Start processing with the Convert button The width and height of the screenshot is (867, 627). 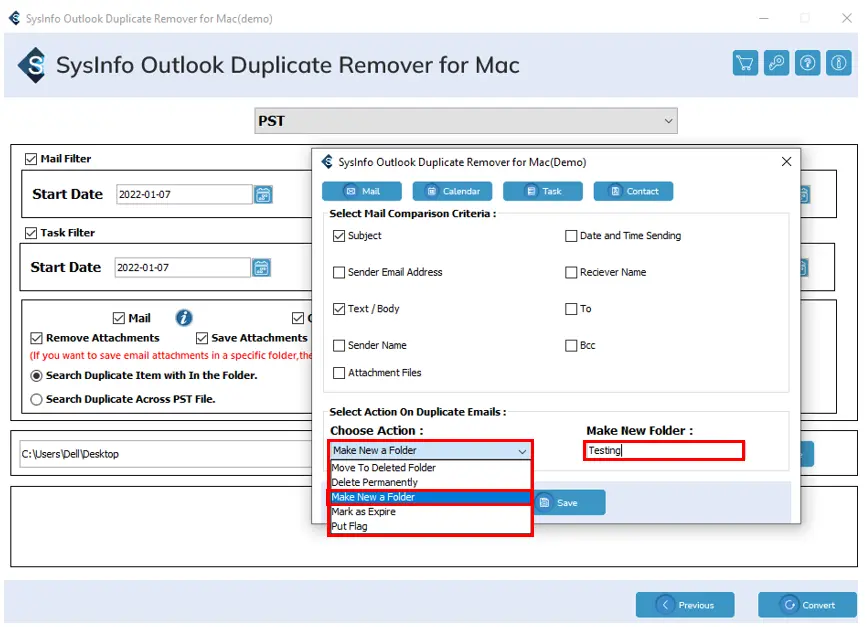pos(807,605)
